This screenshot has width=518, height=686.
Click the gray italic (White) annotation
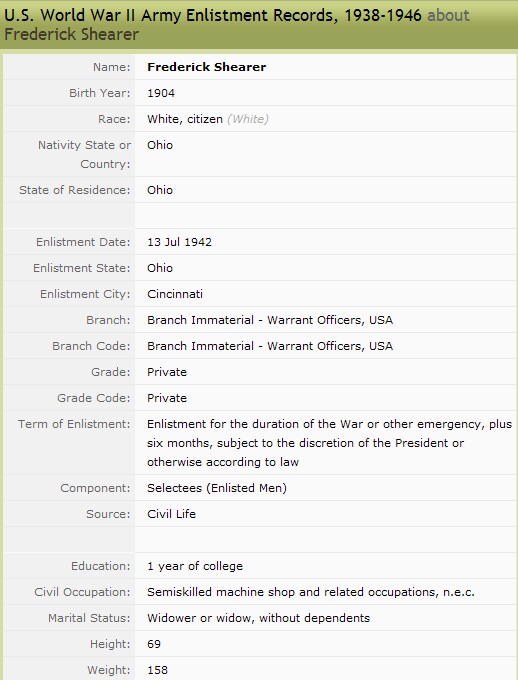[x=248, y=119]
